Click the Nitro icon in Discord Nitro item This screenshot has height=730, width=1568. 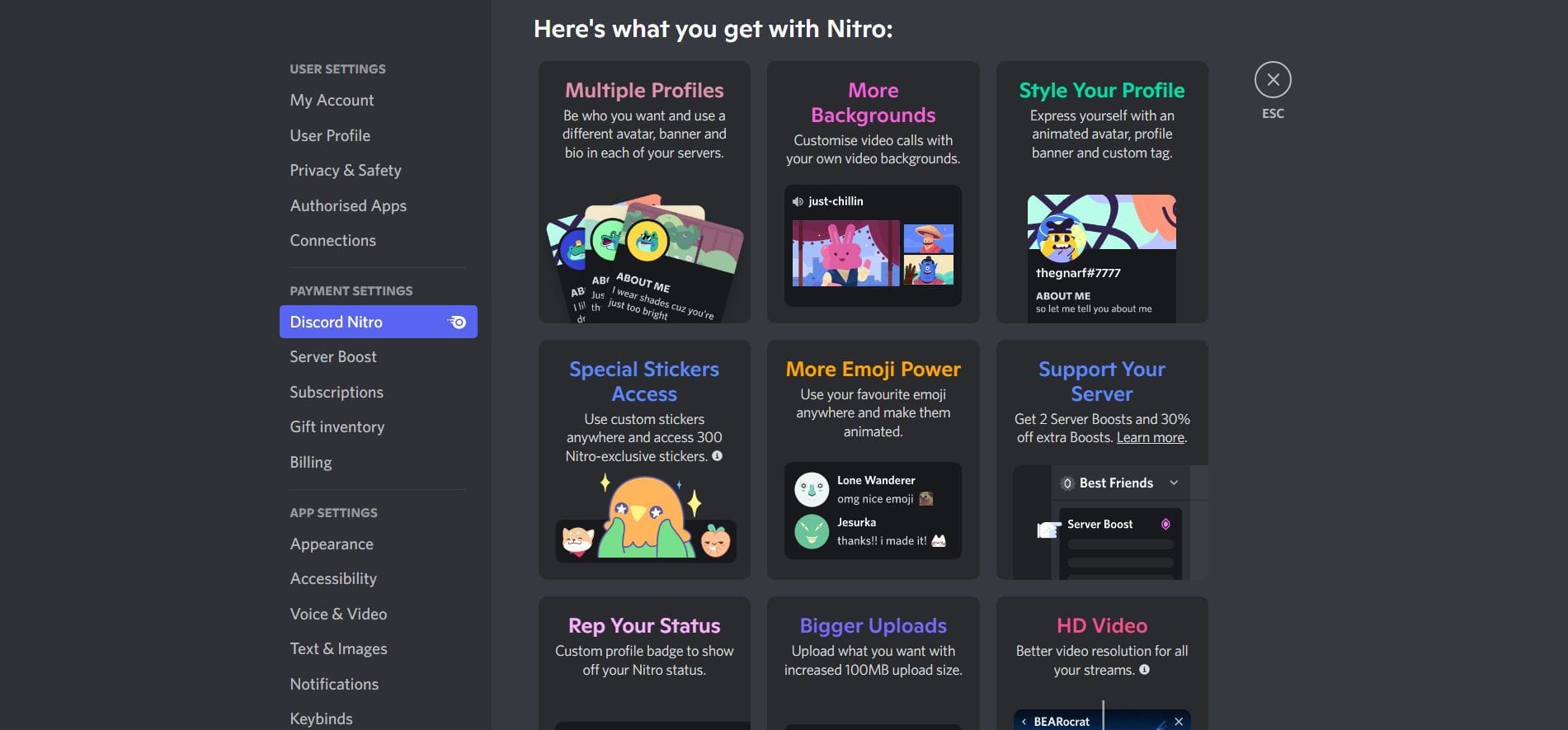click(x=458, y=322)
